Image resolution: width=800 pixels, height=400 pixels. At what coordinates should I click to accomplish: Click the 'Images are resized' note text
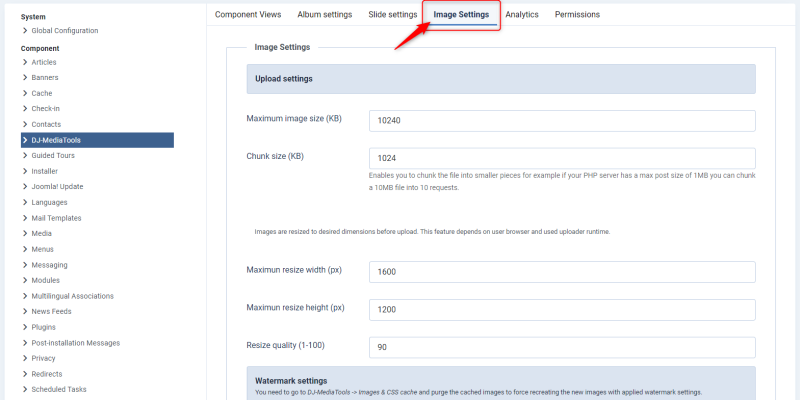(432, 232)
